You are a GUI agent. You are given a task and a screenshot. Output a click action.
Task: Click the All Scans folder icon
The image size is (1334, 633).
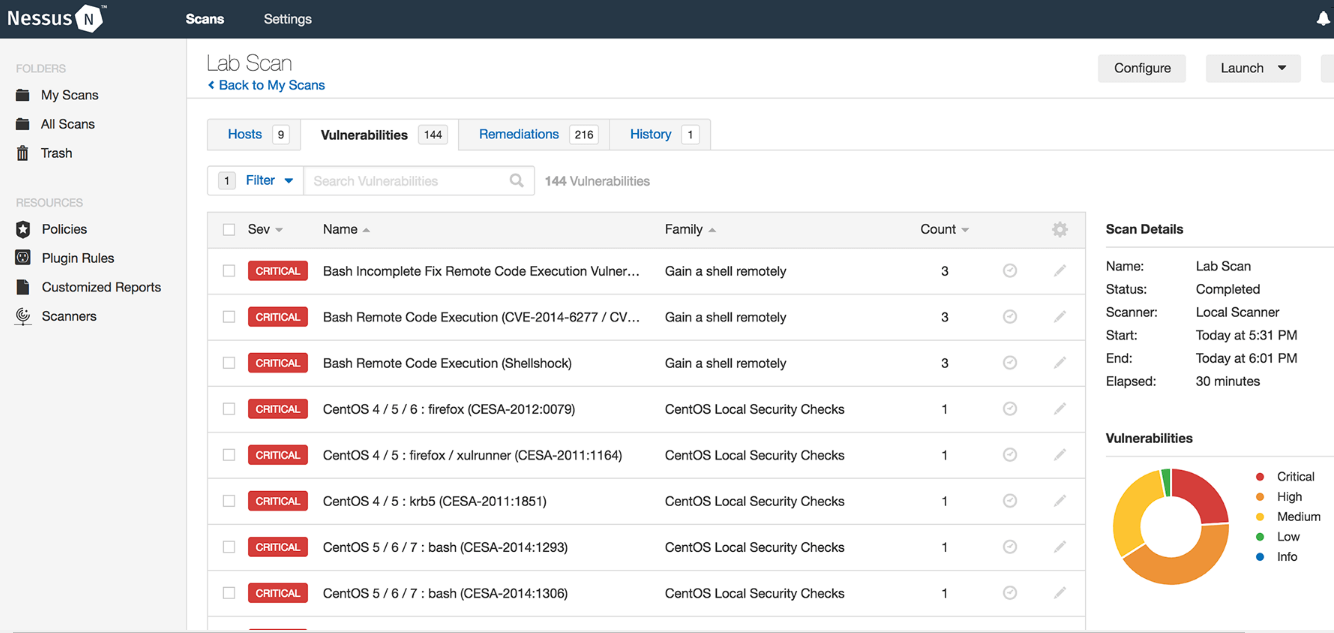pos(23,124)
